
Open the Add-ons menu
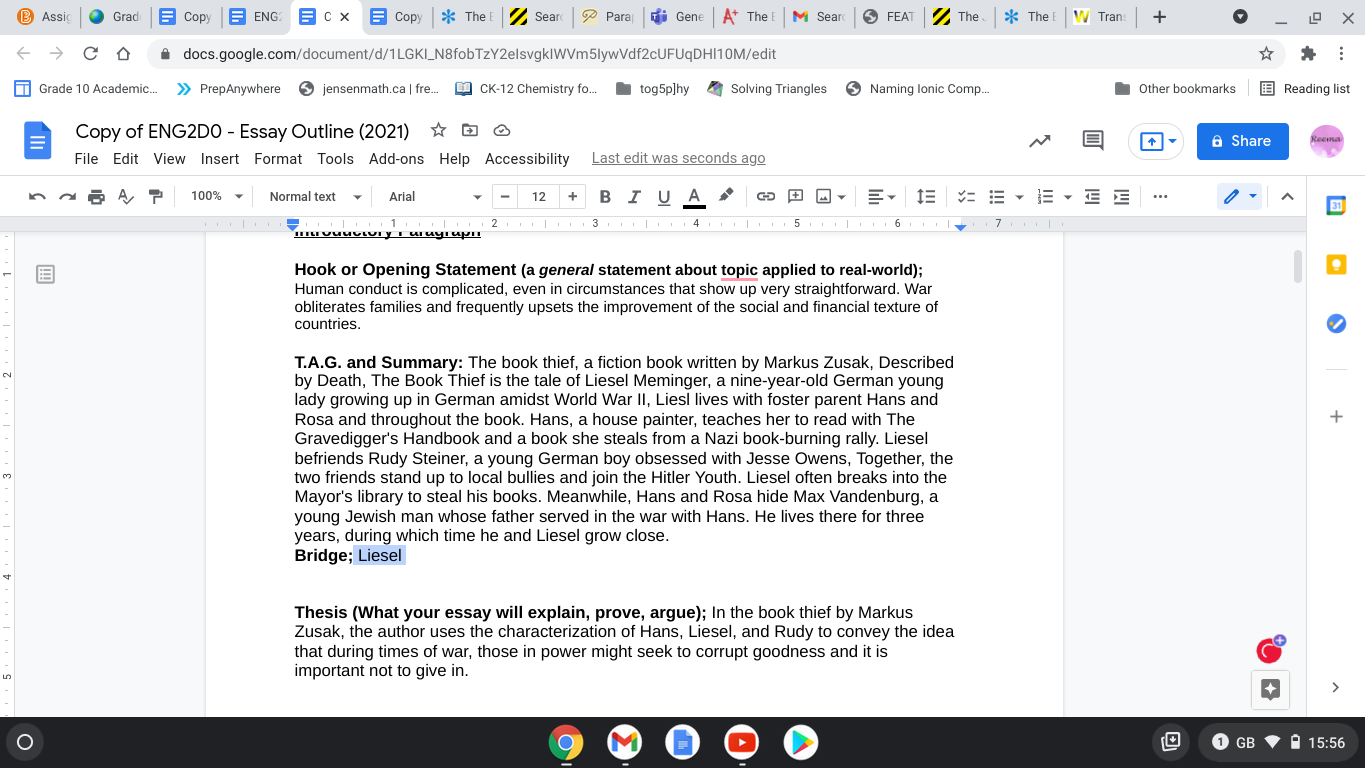(396, 159)
